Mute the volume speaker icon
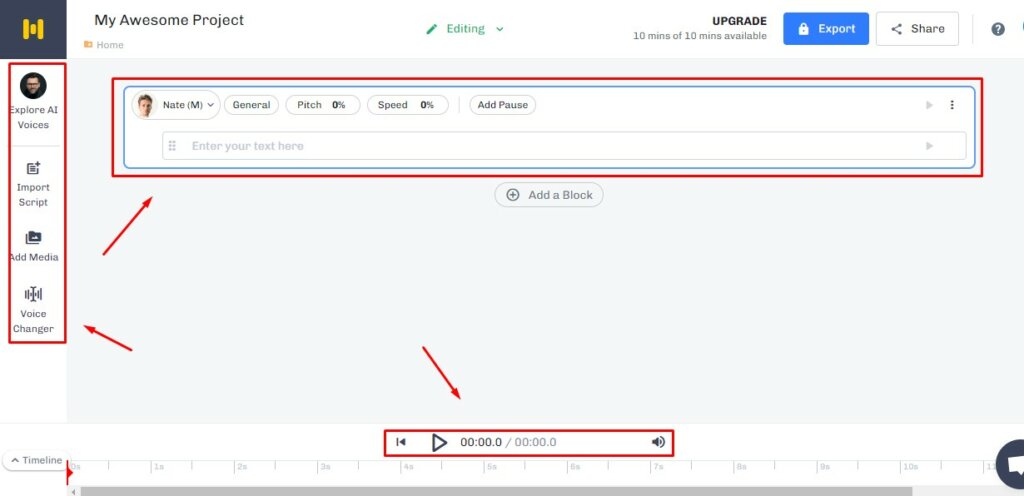The height and width of the screenshot is (496, 1024). pos(658,442)
